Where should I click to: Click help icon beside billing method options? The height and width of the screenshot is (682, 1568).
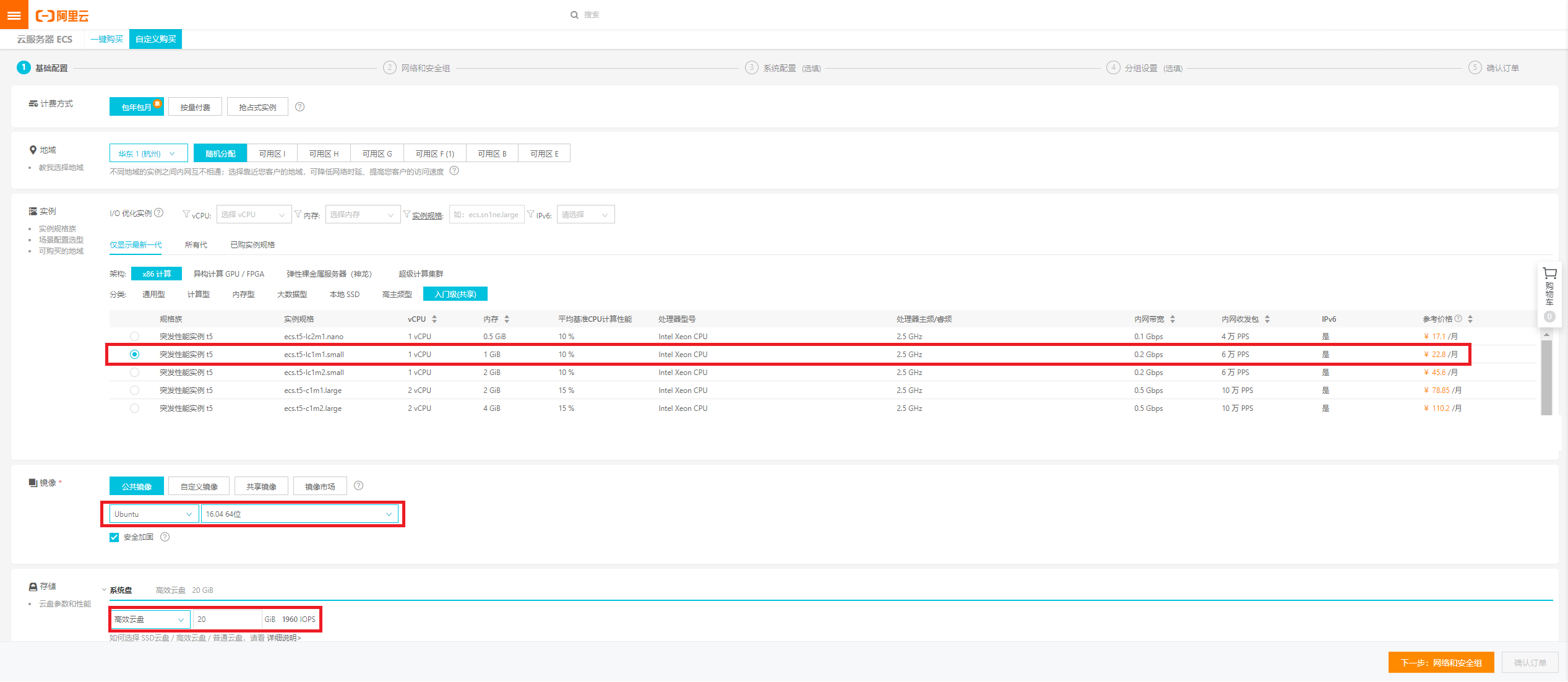click(300, 107)
